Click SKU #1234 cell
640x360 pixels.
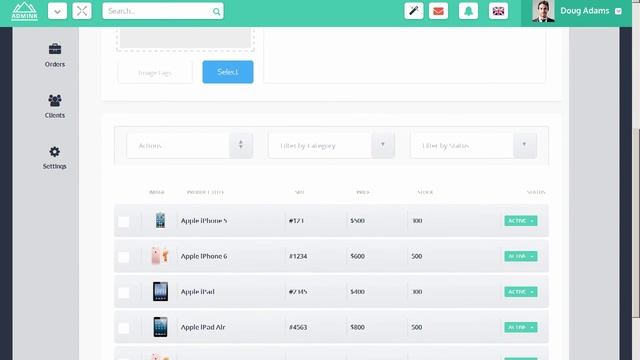(298, 256)
